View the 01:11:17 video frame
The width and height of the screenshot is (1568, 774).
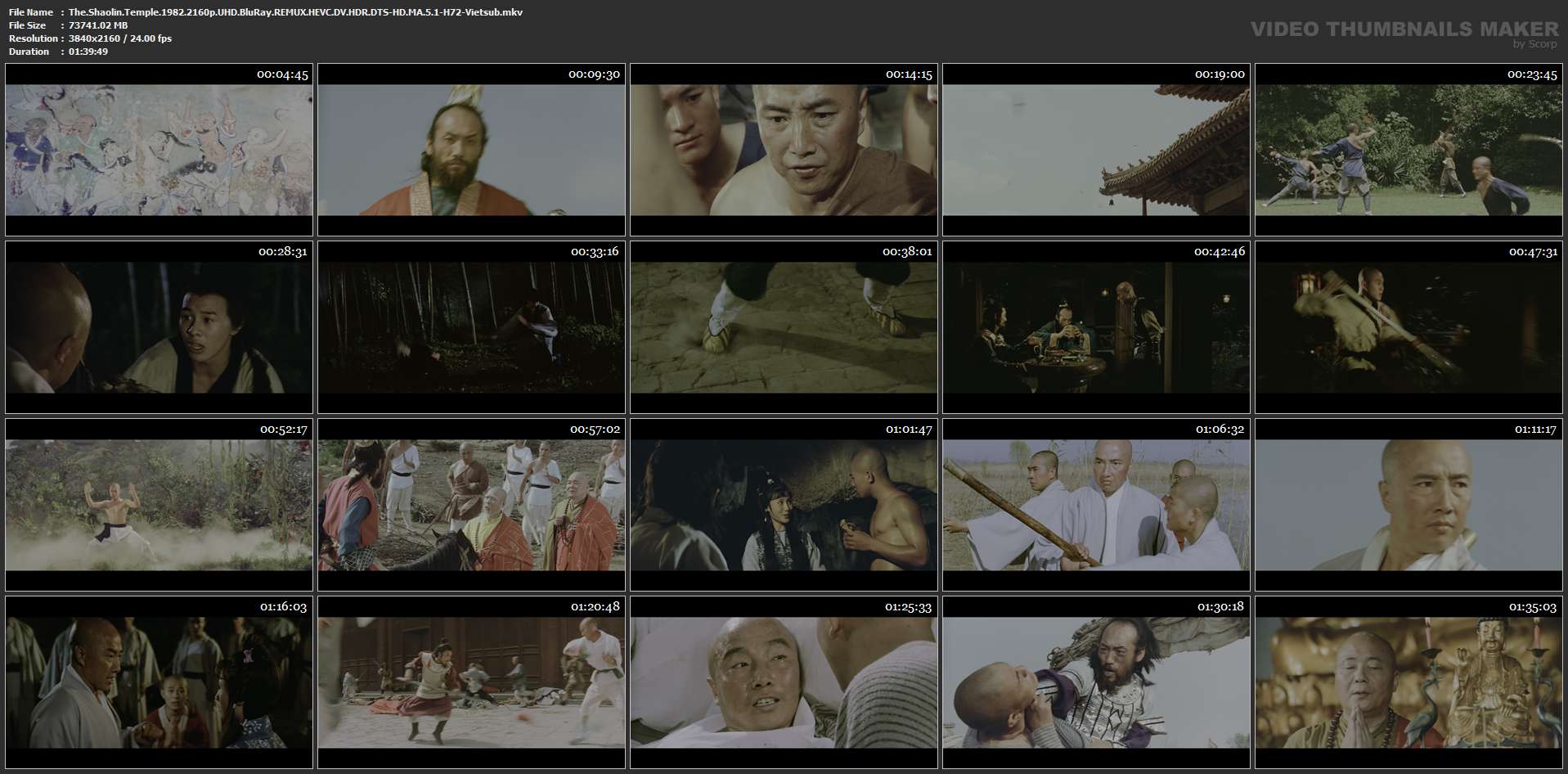tap(1409, 505)
